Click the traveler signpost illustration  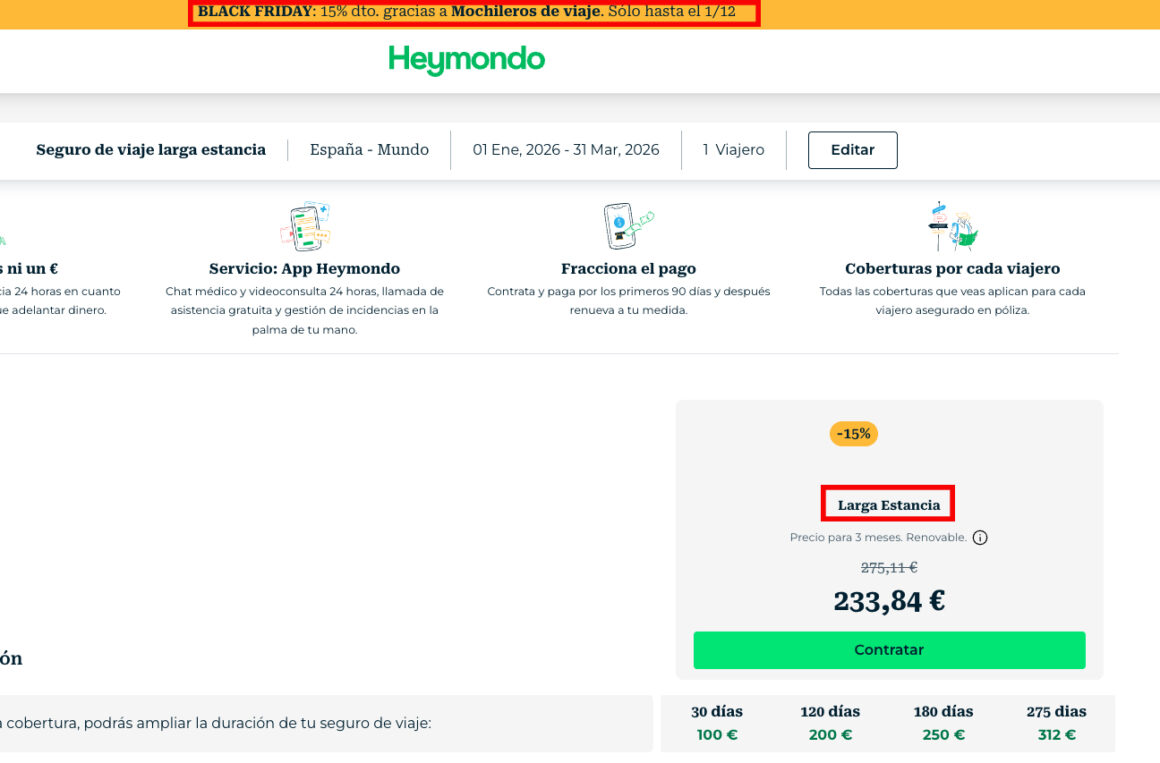point(952,226)
